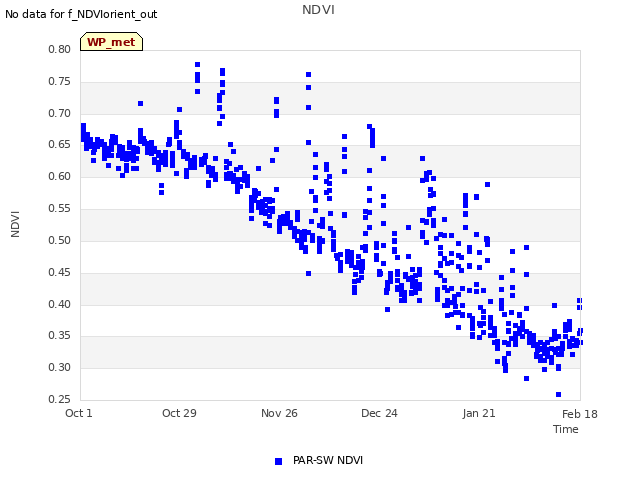The height and width of the screenshot is (480, 640).
Task: Click the 0.75 y-axis value
Action: 60,81
